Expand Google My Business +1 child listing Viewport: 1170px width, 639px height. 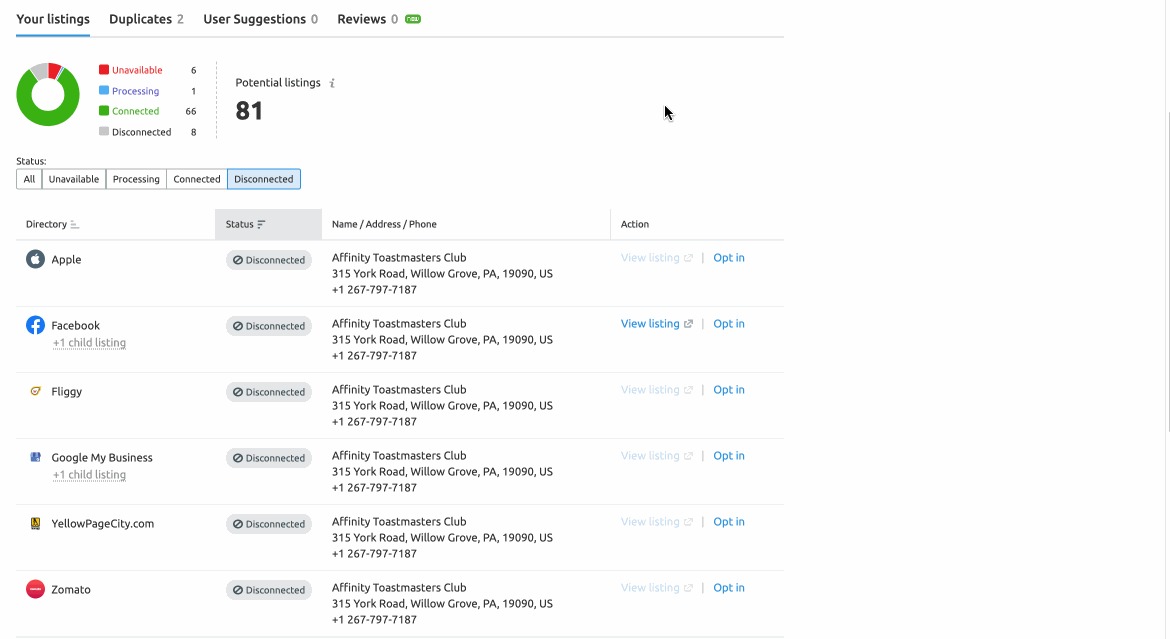[x=90, y=475]
